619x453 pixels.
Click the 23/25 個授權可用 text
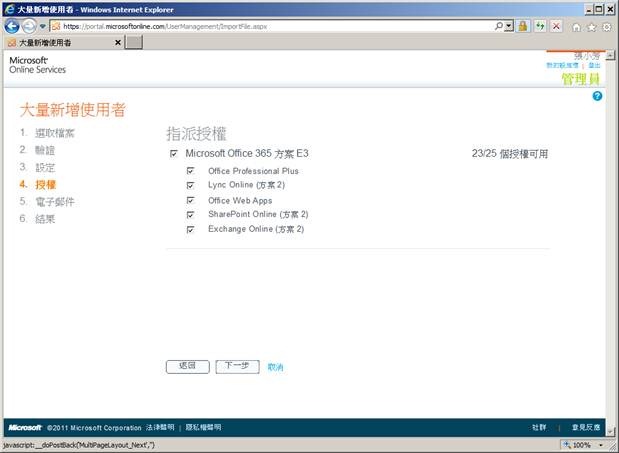[510, 153]
